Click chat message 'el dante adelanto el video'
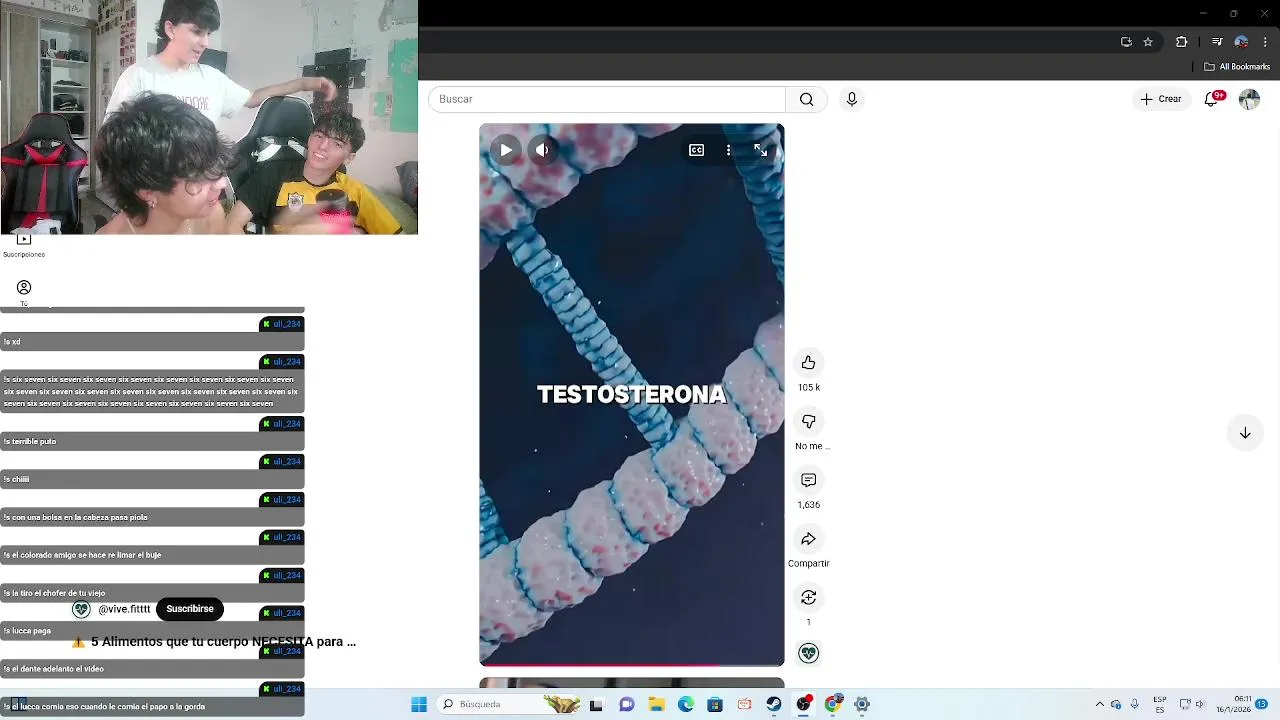The width and height of the screenshot is (1280, 720). (x=152, y=669)
